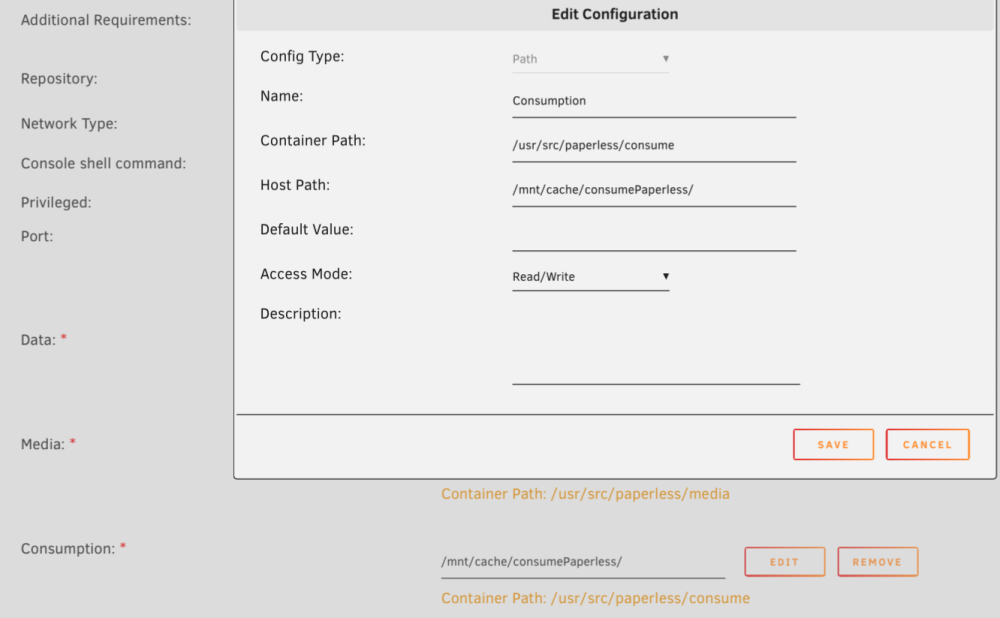
Task: Click the Name field containing Consumption
Action: click(x=654, y=101)
